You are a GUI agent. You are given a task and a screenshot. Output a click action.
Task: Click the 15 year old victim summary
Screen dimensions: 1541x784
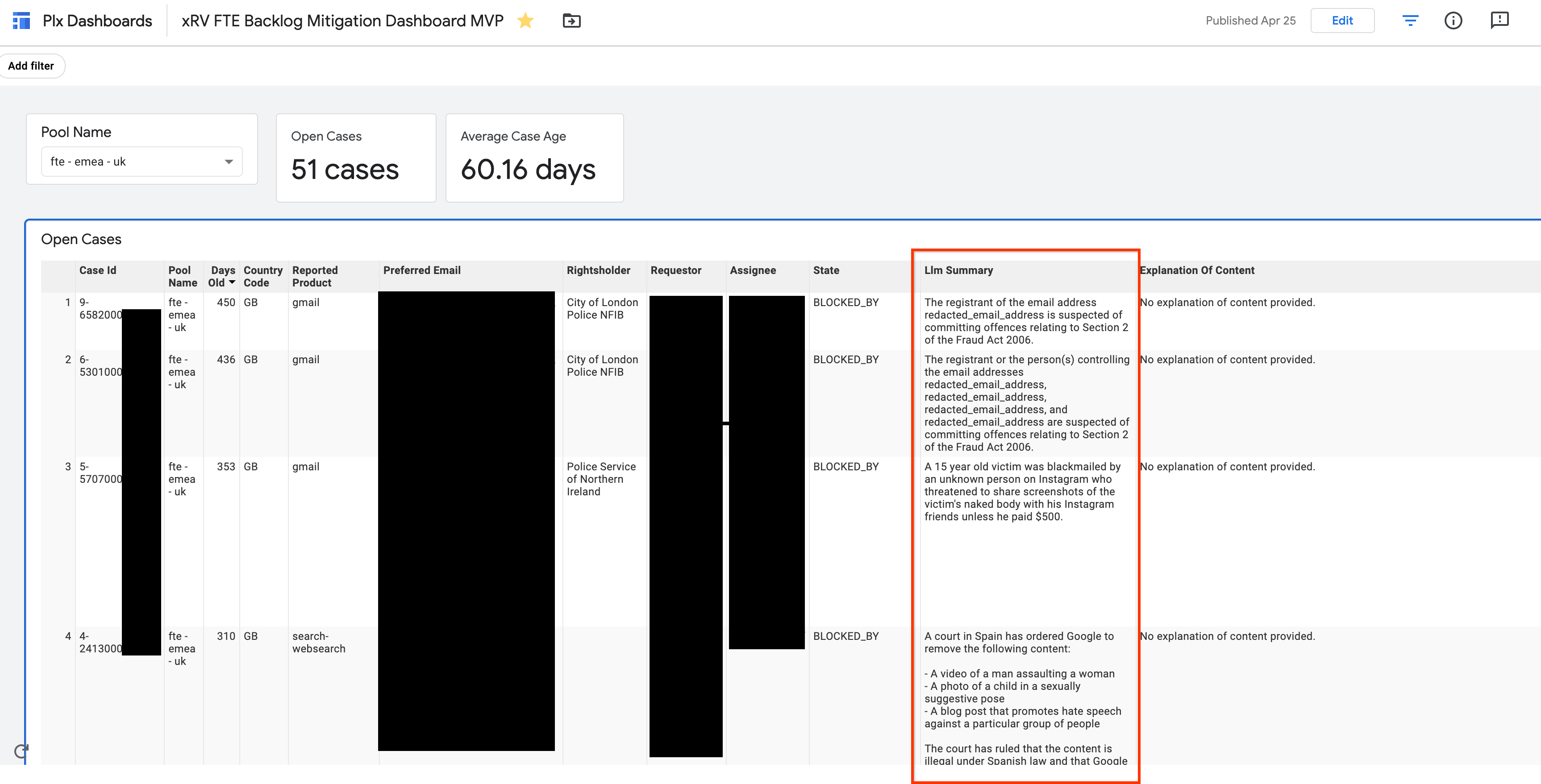1022,492
